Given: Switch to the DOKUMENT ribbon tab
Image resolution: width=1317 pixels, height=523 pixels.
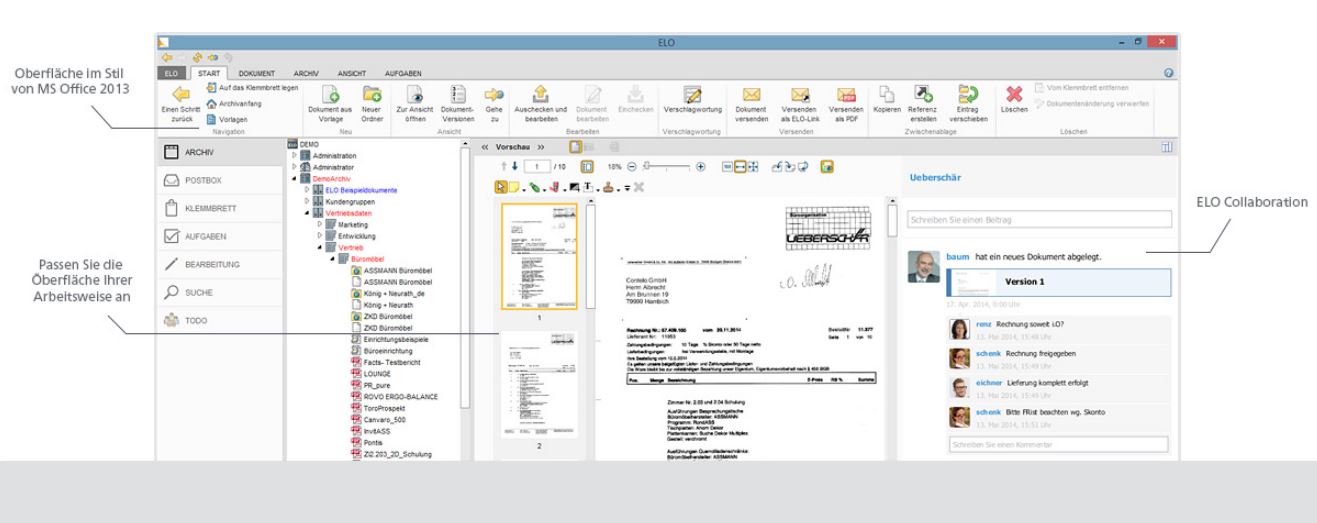Looking at the screenshot, I should pyautogui.click(x=257, y=74).
